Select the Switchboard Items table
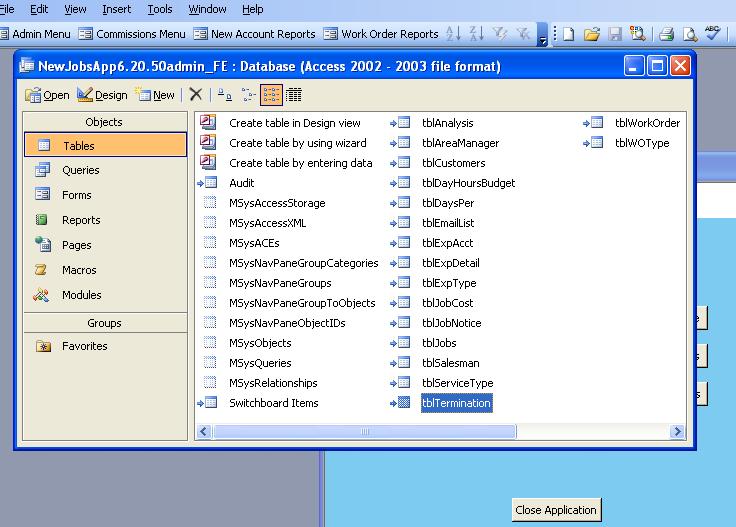The image size is (736, 527). coord(274,403)
